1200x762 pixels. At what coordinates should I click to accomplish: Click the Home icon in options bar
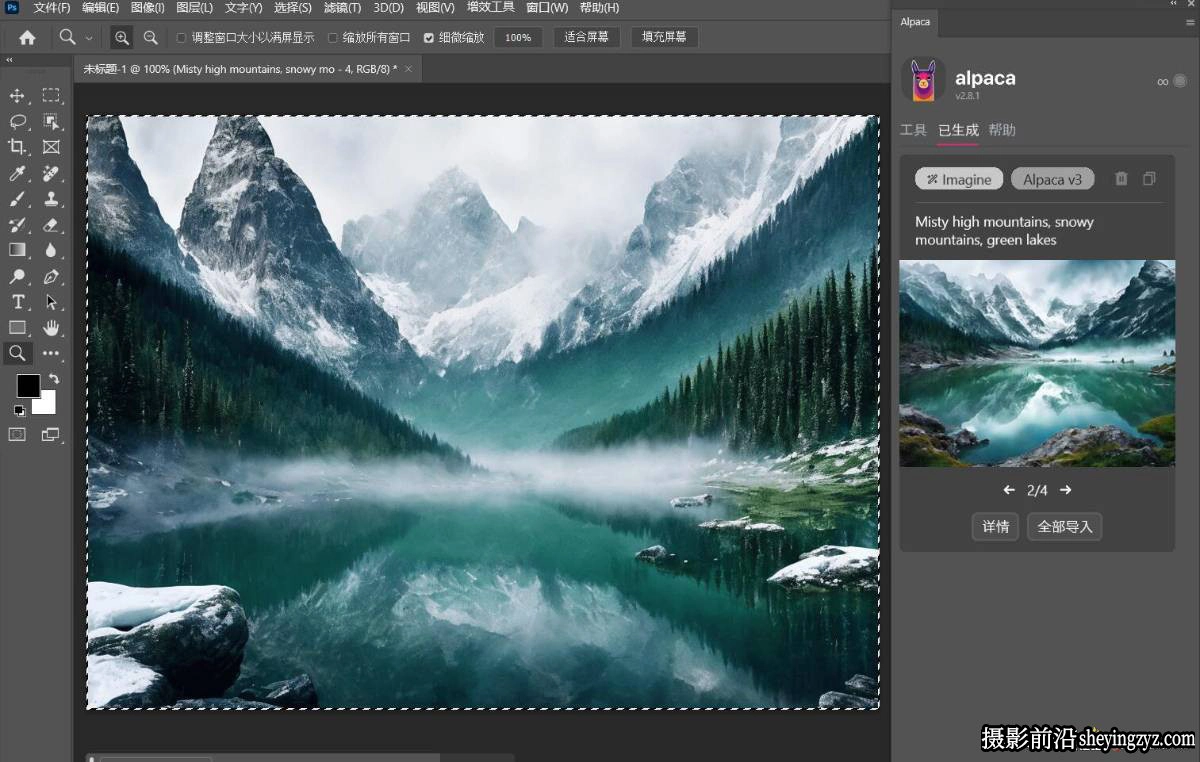[x=27, y=37]
